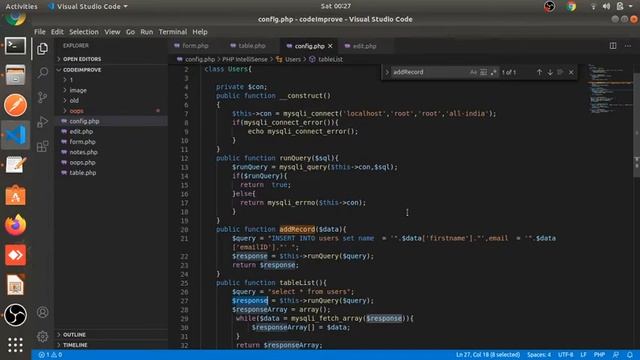The image size is (640, 360).
Task: Change indentation via Spaces: 4
Action: [x=539, y=355]
